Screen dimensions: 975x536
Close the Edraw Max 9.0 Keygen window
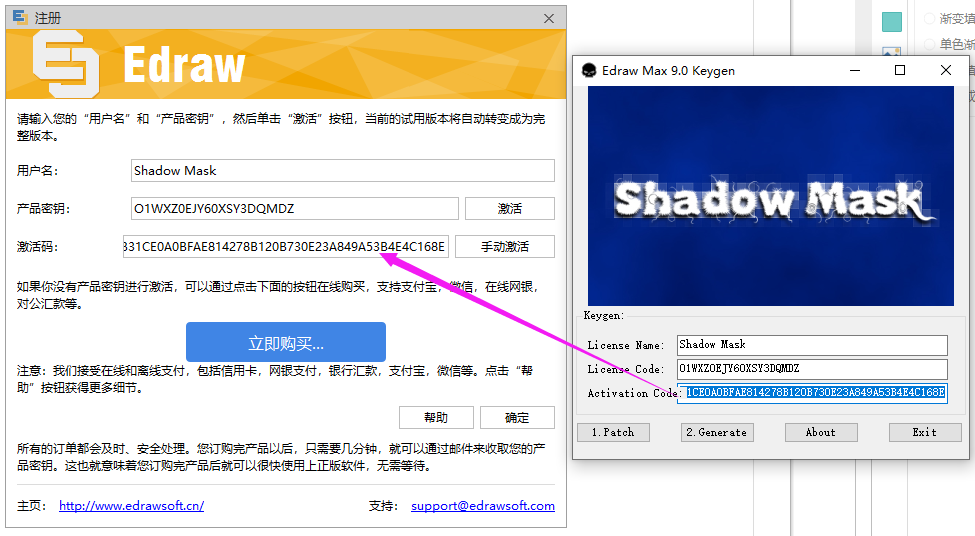point(946,70)
